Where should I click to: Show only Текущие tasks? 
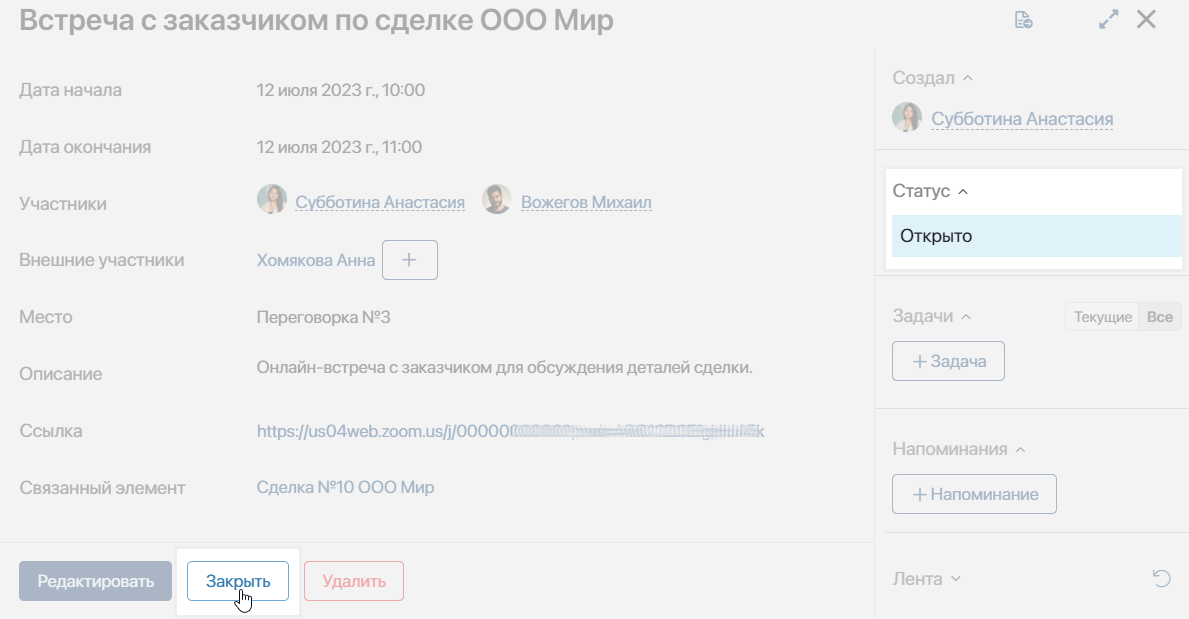(1103, 317)
